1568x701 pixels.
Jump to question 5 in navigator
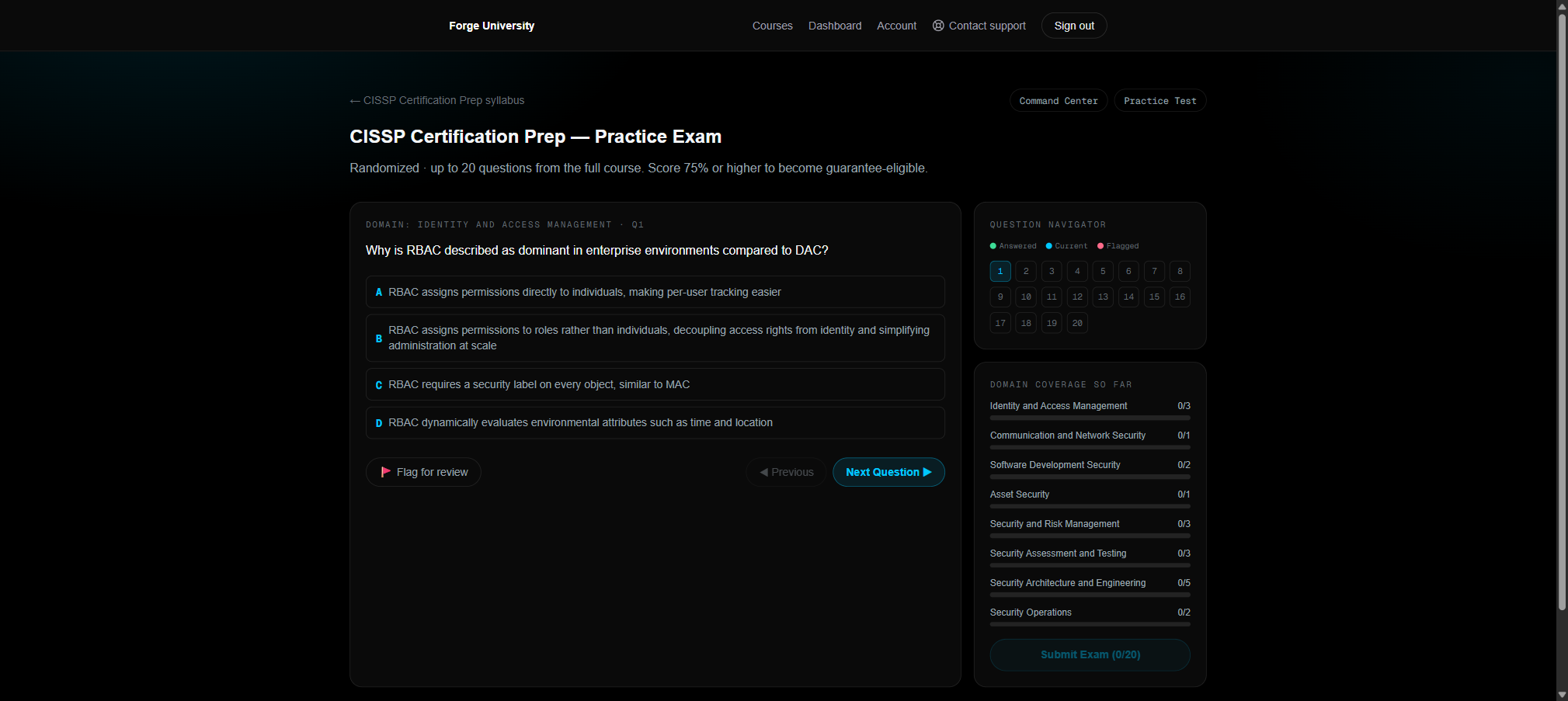pos(1103,271)
